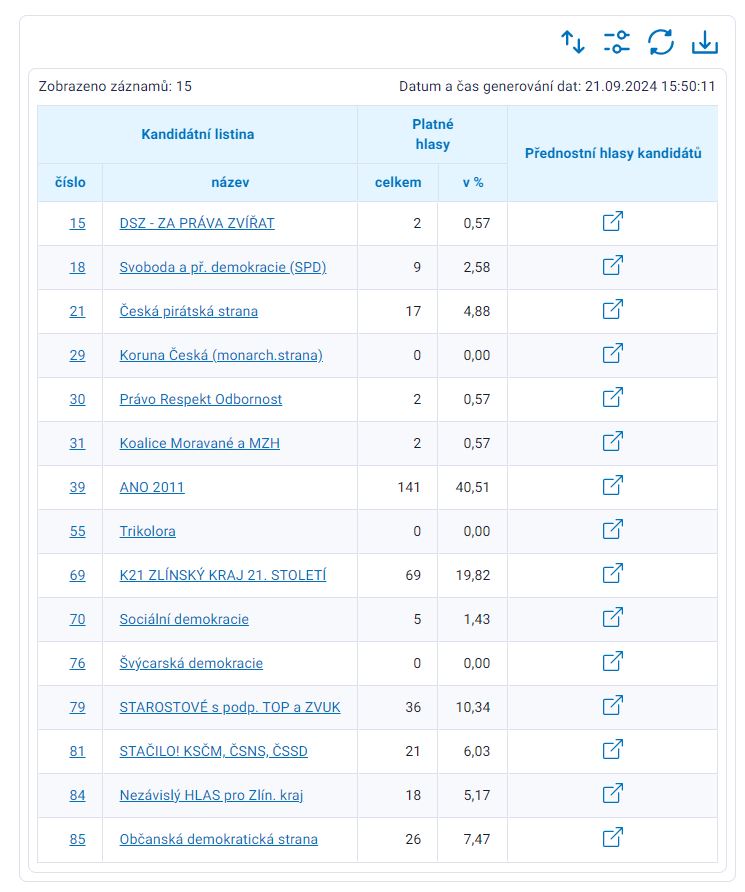Open preferential votes for ANO 2011

click(x=612, y=485)
